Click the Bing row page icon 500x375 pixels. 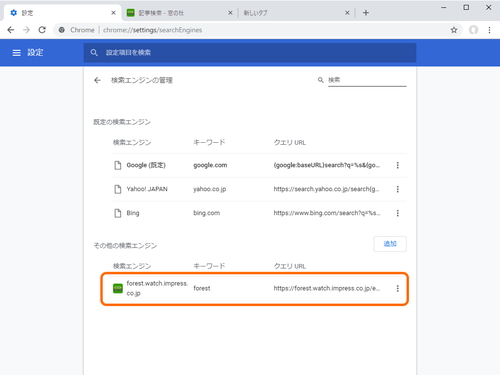pos(118,213)
